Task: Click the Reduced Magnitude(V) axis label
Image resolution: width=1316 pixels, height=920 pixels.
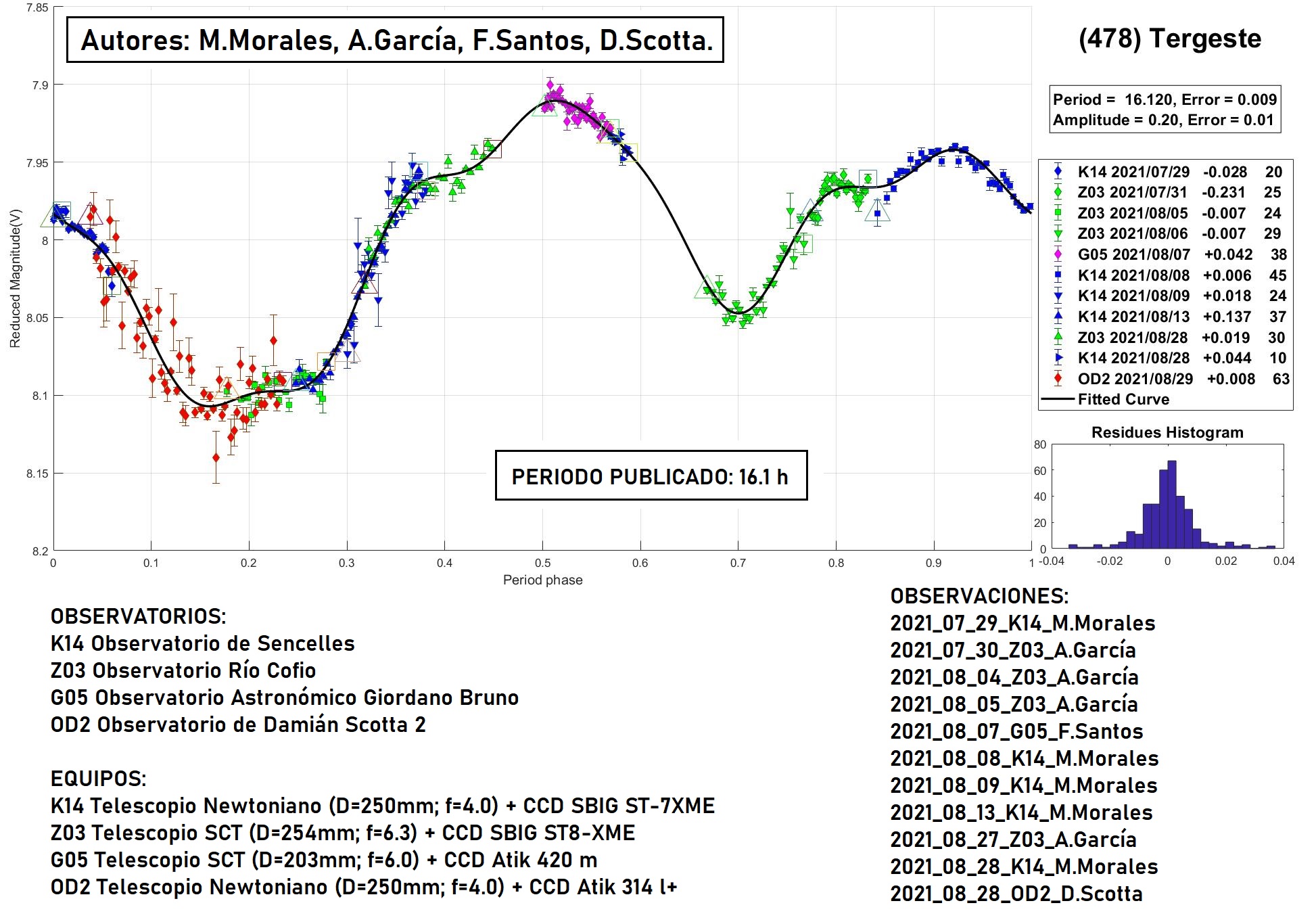Action: click(x=15, y=279)
